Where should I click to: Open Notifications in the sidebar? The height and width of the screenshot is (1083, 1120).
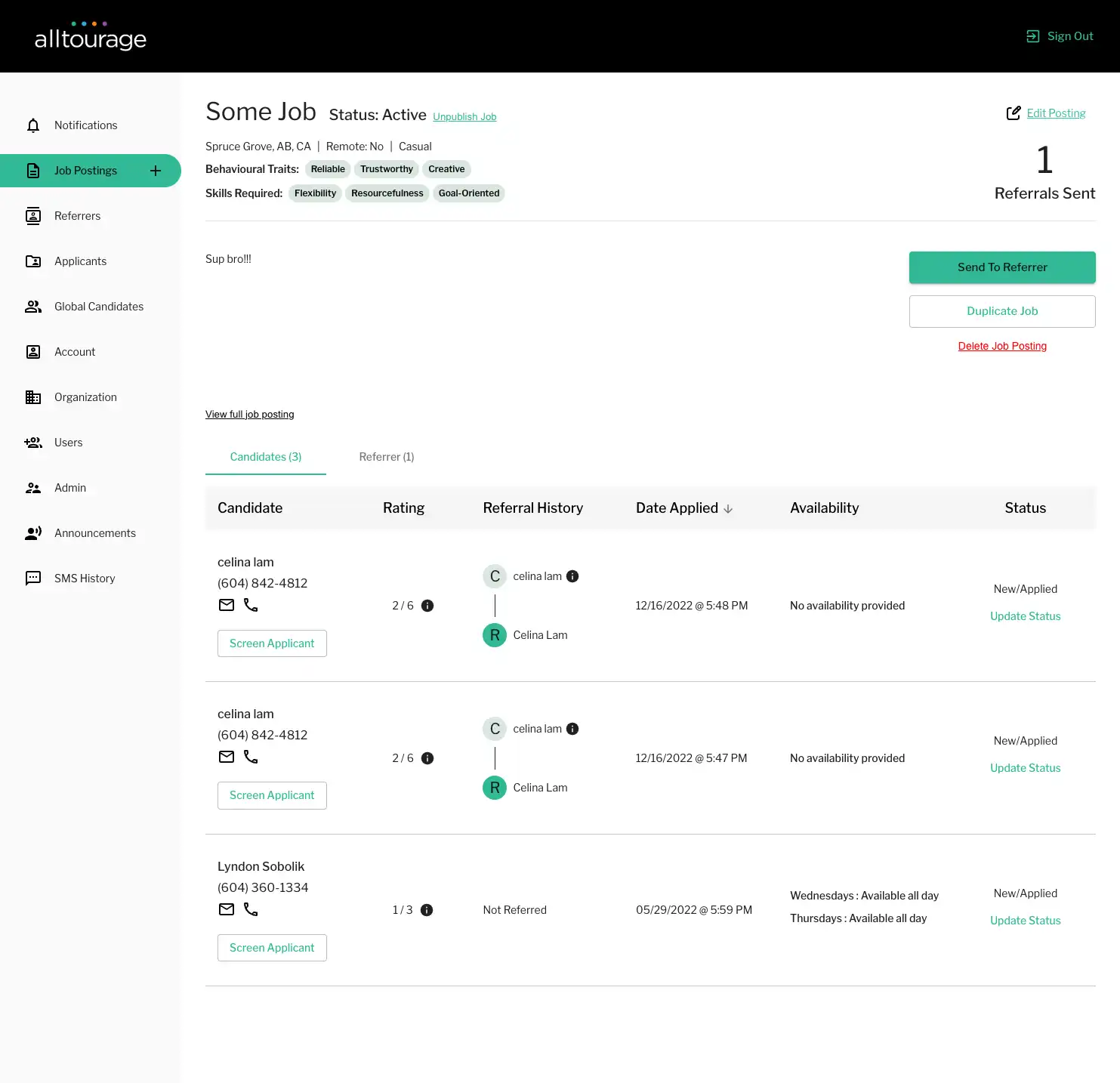[86, 125]
